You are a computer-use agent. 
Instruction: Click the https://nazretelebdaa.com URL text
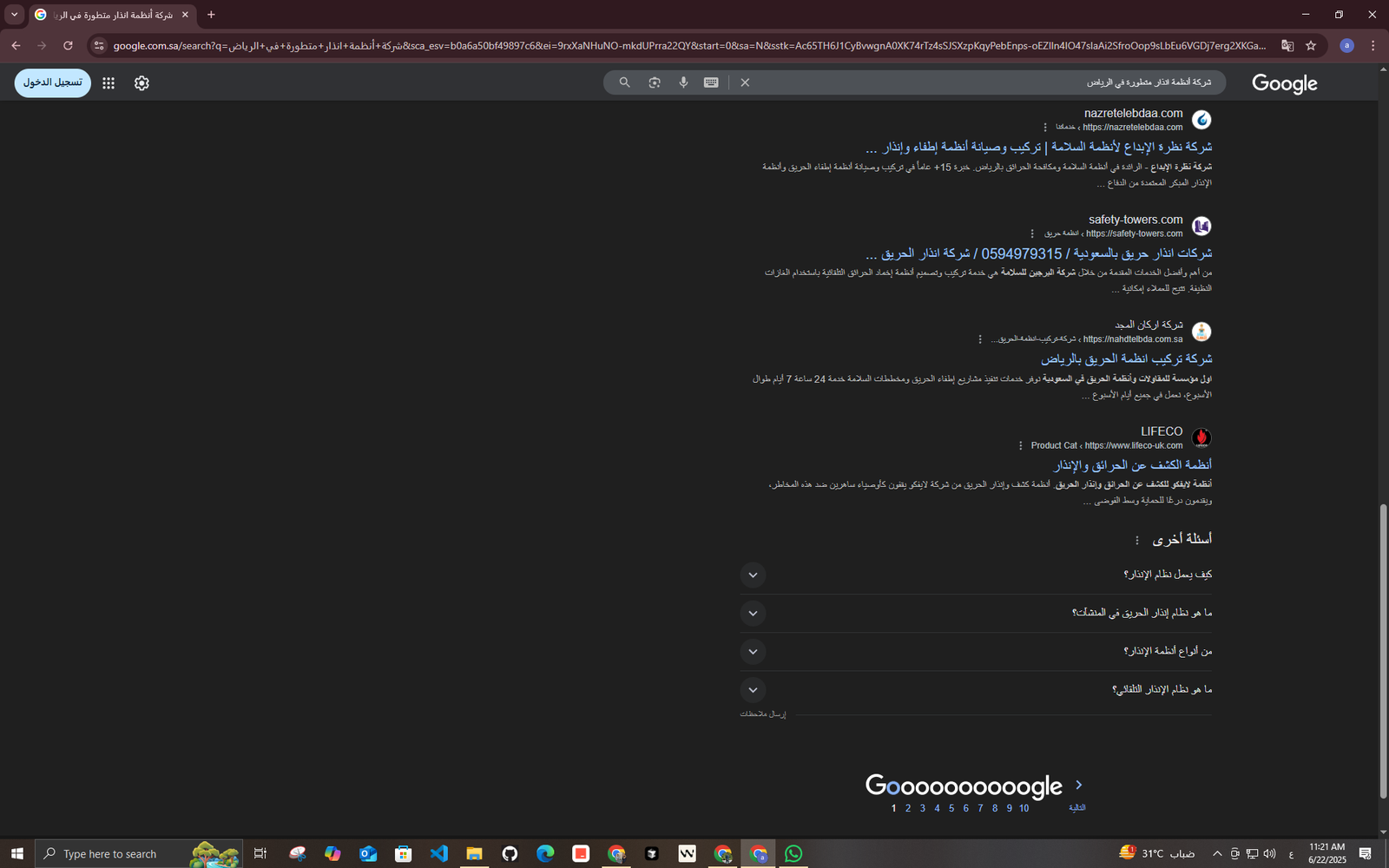click(1133, 128)
